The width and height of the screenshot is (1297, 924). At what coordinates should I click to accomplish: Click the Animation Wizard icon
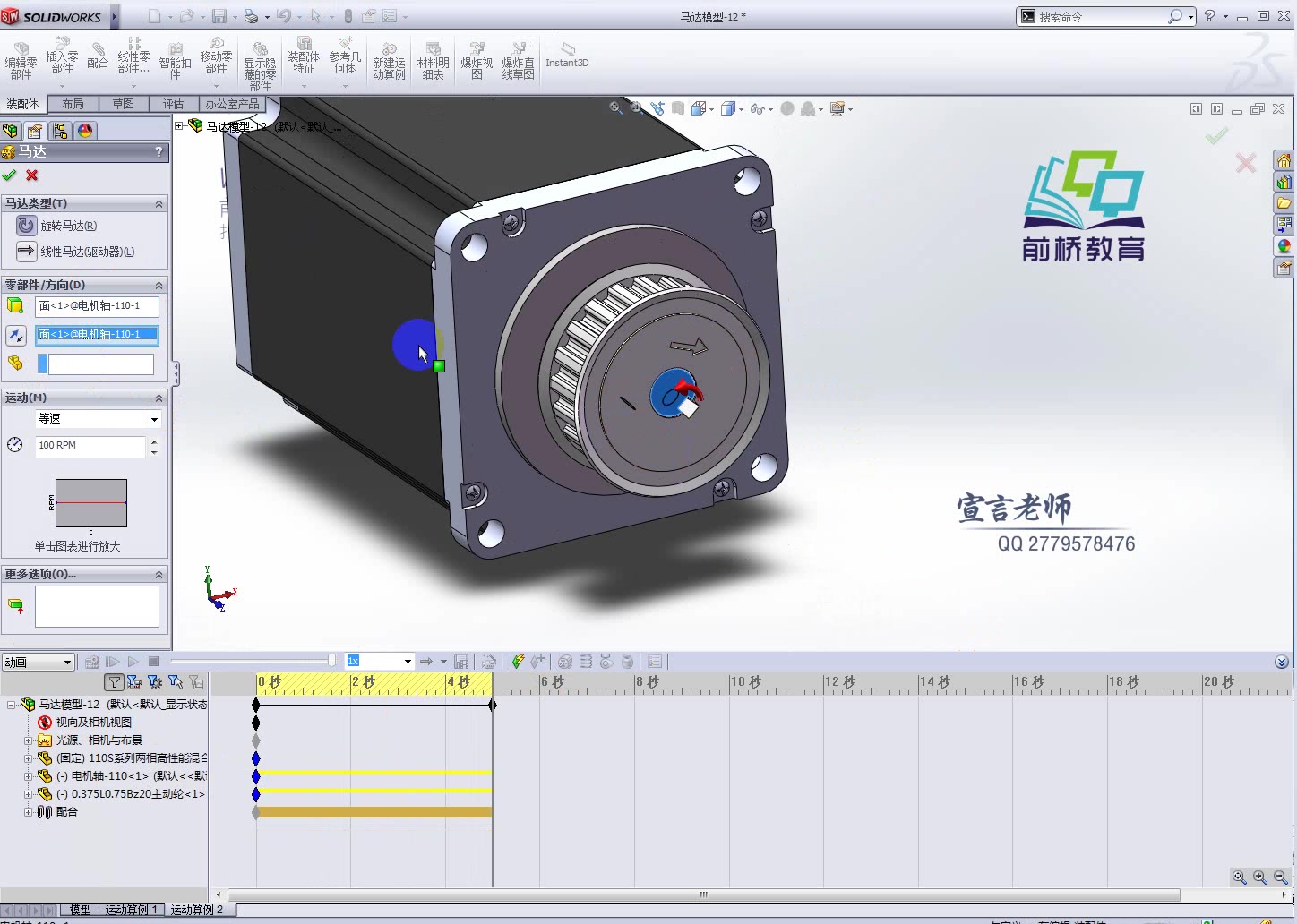(488, 662)
